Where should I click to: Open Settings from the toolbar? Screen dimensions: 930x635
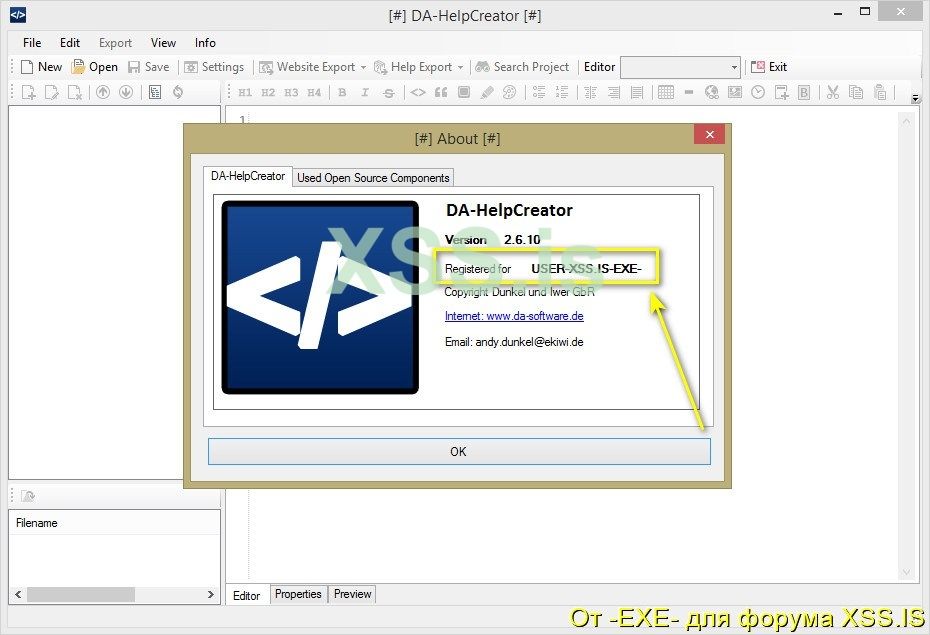click(x=214, y=67)
